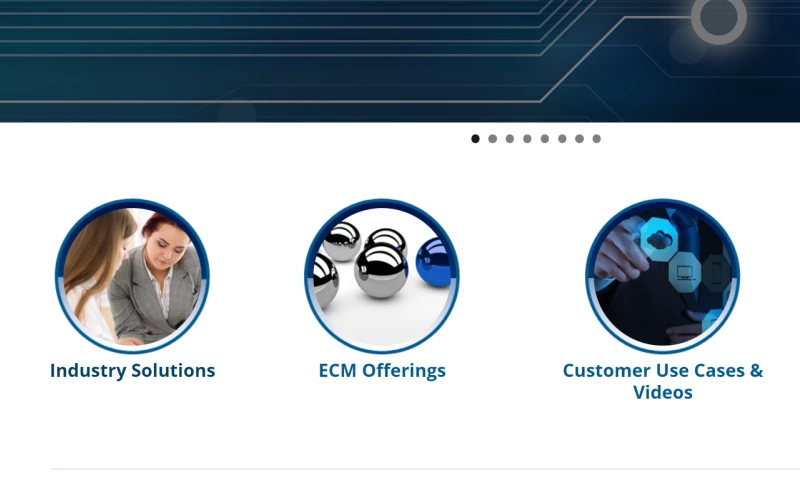This screenshot has width=800, height=480.
Task: Visit the Customer Use Cases & Videos link
Action: 663,381
